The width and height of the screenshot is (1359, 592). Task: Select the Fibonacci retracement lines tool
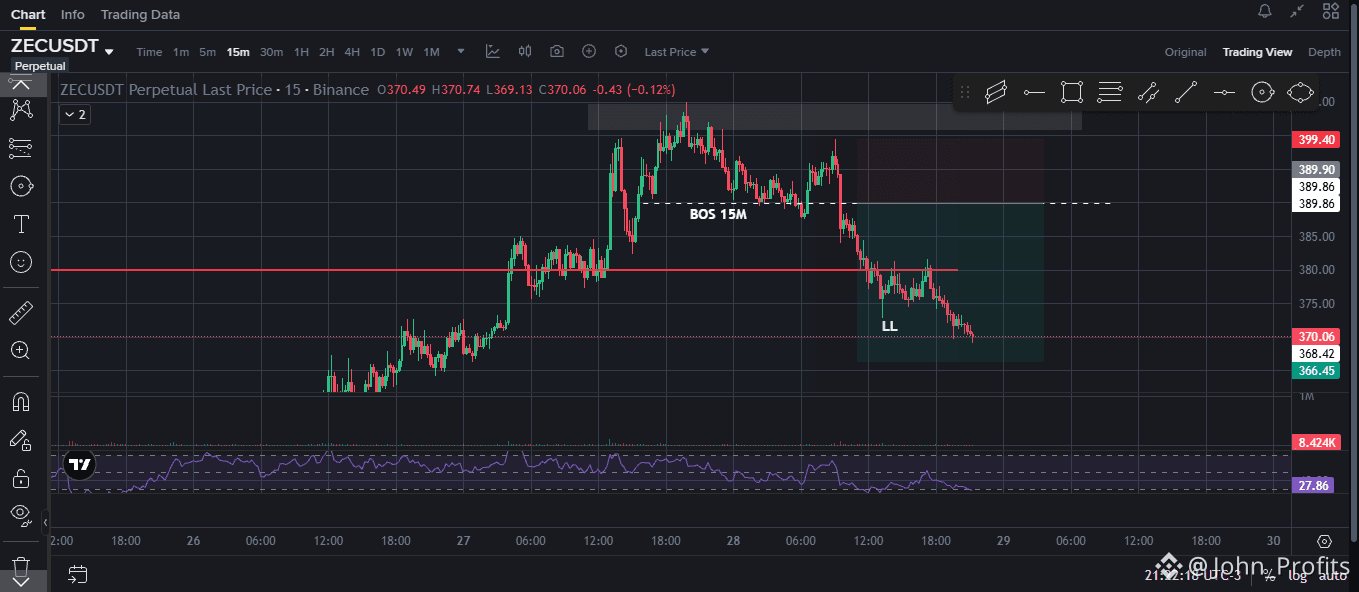[1110, 93]
